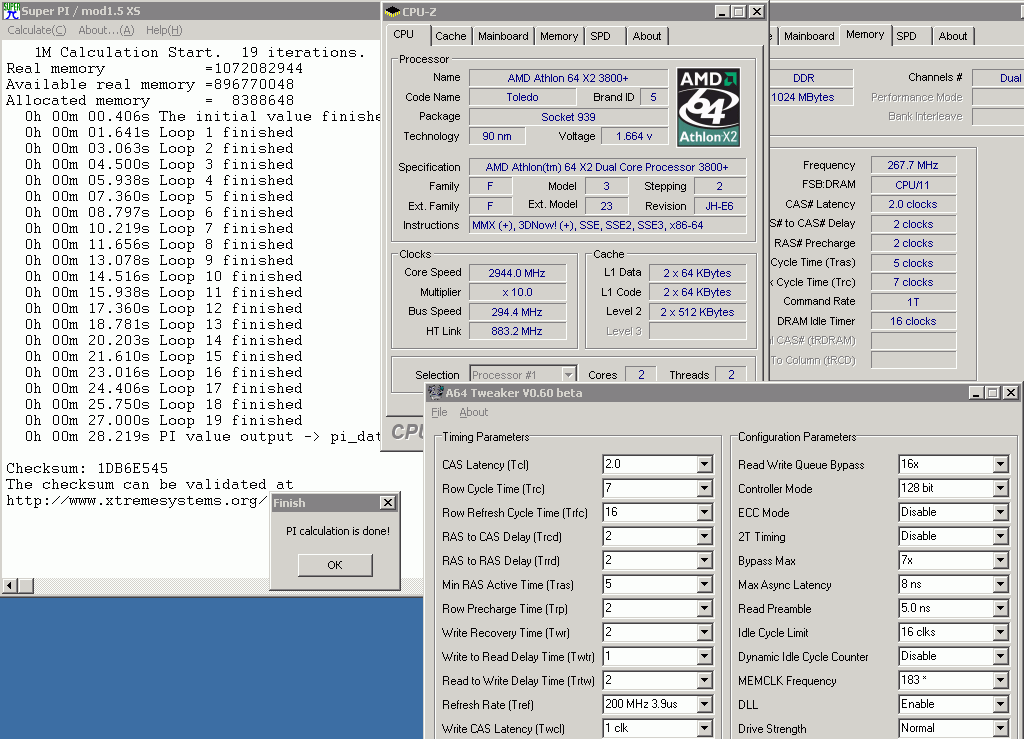The image size is (1024, 739).
Task: Click the HT Link value 883.2 MHz
Action: click(517, 331)
